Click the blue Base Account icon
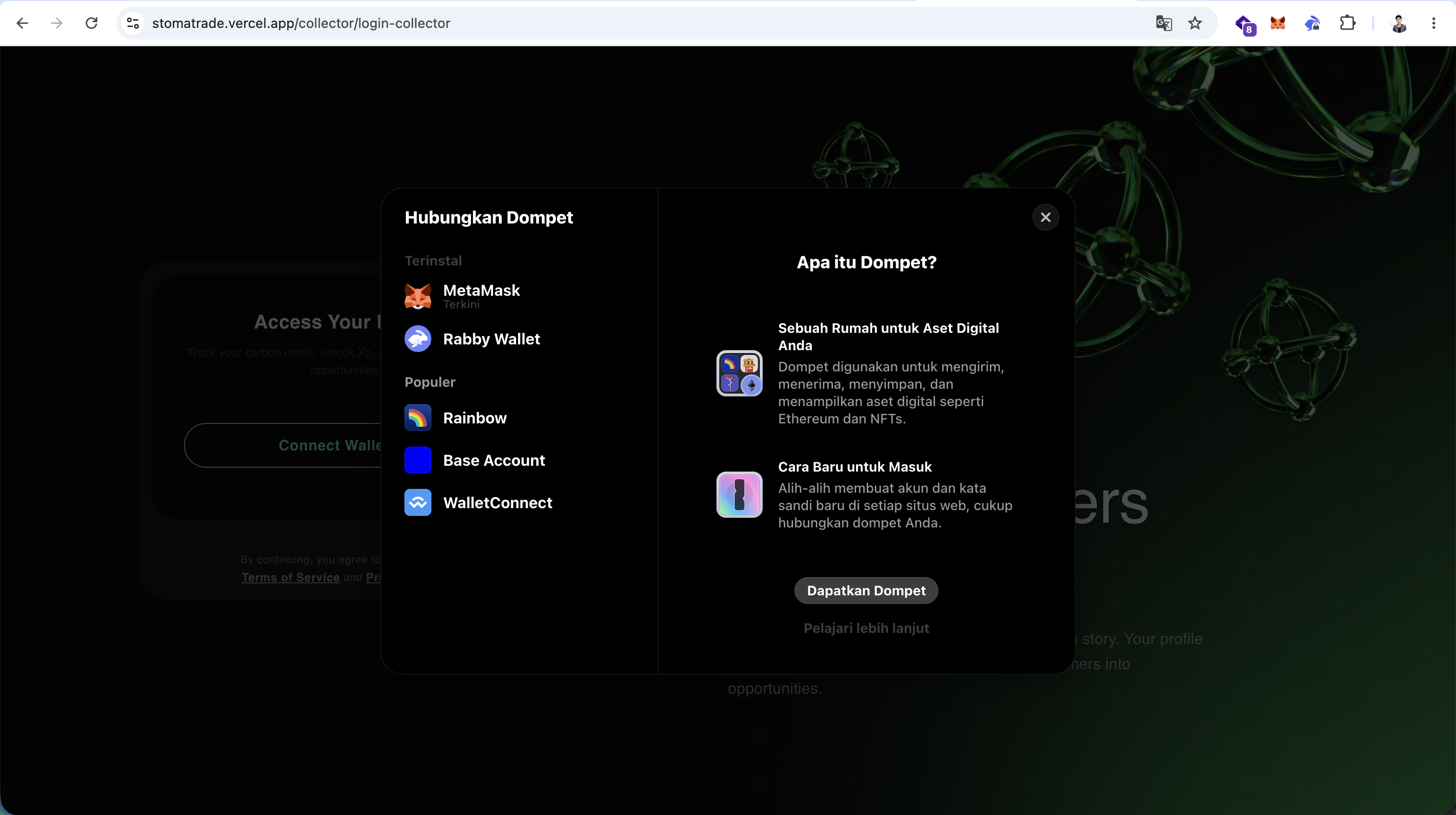This screenshot has width=1456, height=815. coord(418,460)
